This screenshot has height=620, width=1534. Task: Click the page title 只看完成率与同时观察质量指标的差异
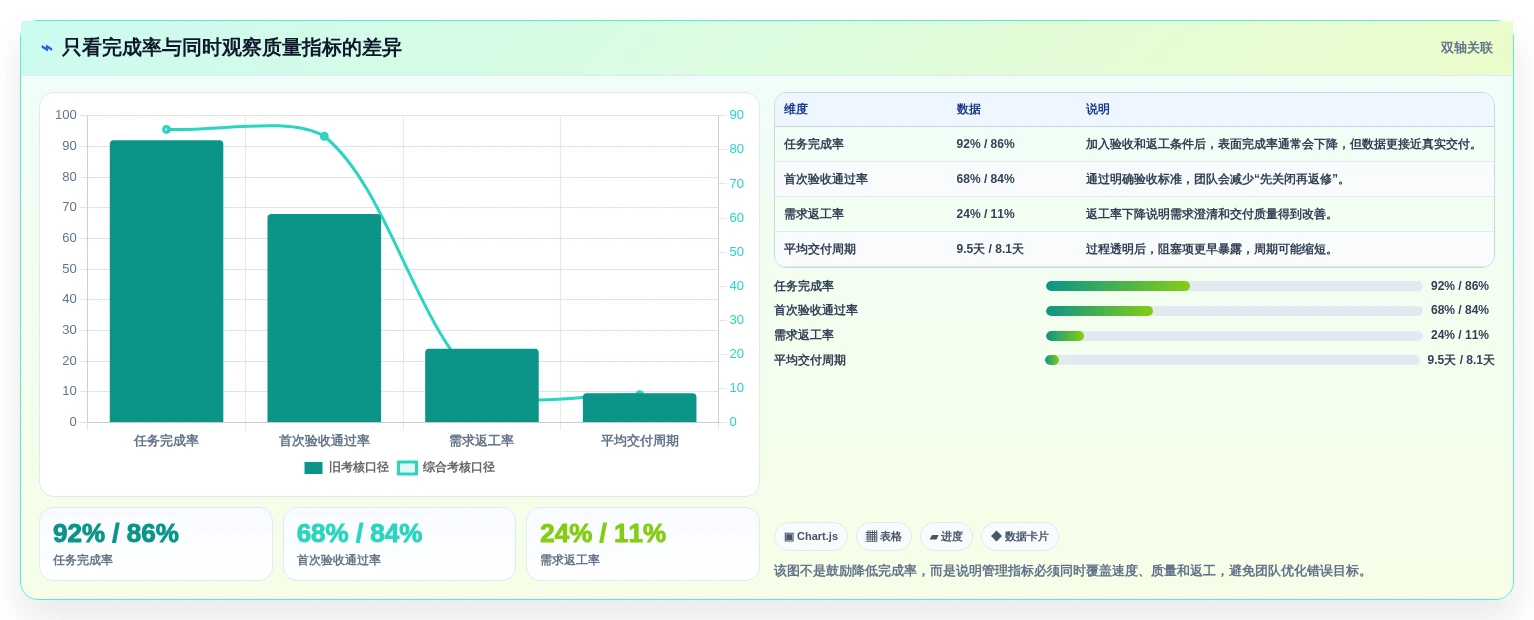(x=232, y=48)
